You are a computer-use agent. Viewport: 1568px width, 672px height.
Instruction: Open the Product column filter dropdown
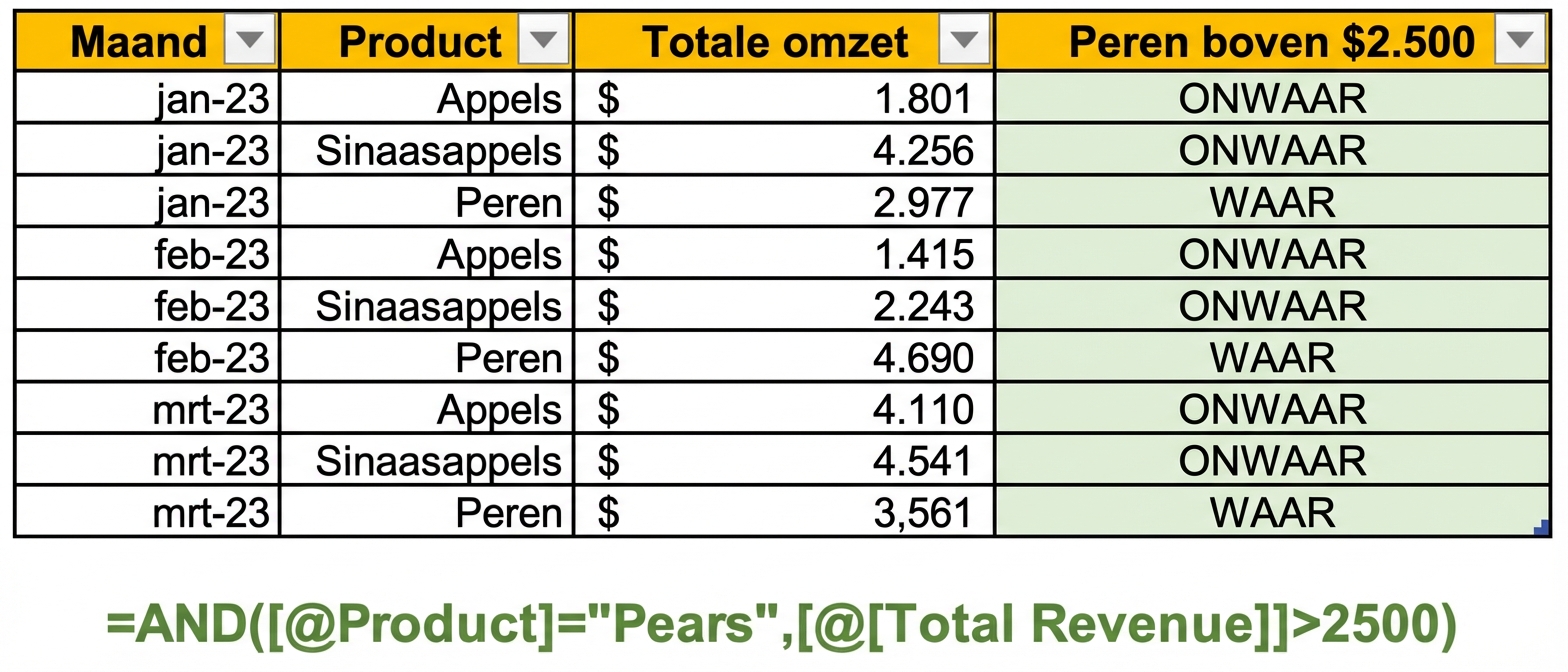point(544,41)
